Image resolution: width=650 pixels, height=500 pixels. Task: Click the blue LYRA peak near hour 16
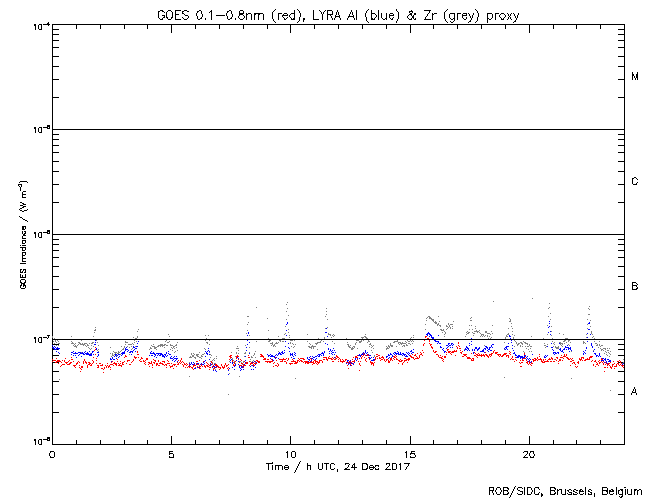tap(429, 333)
